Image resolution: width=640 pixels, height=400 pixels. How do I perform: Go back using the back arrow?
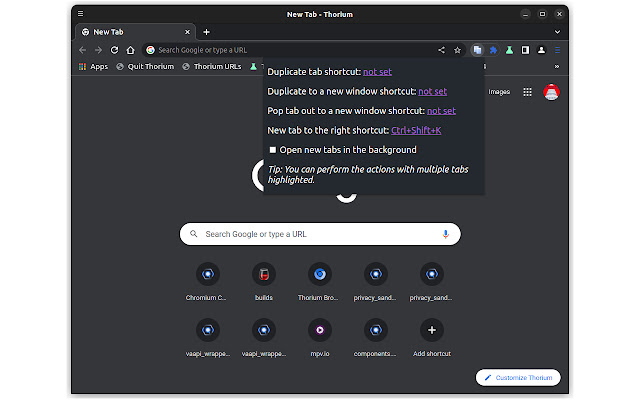point(82,50)
